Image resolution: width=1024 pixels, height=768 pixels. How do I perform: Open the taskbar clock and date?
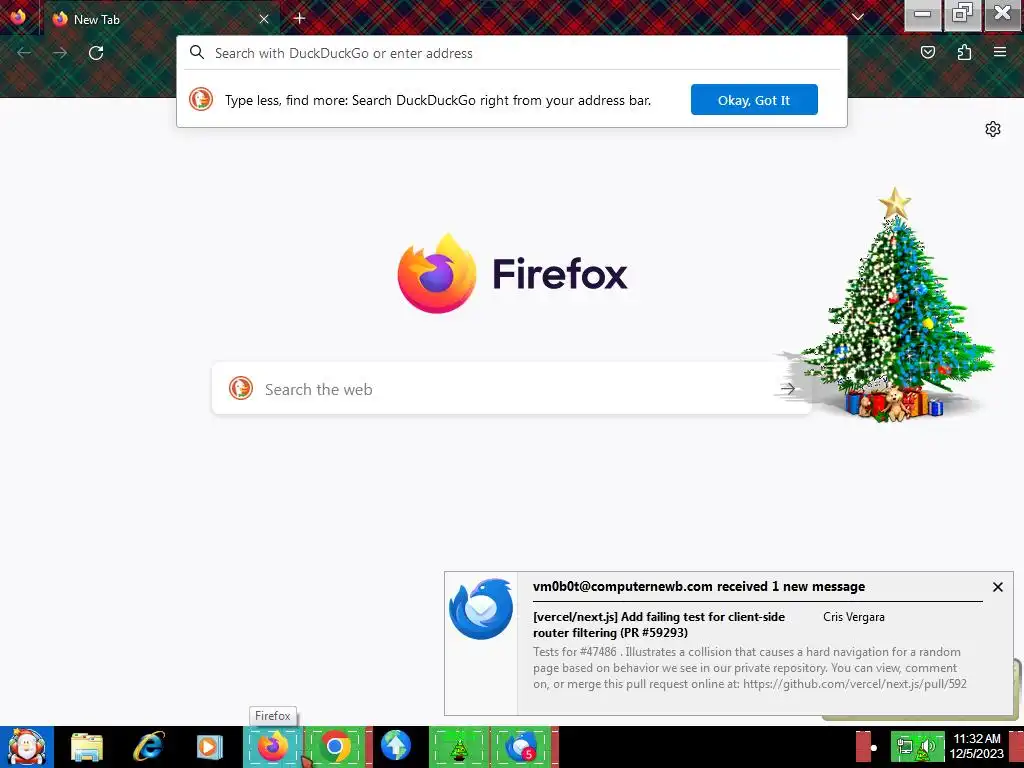pyautogui.click(x=977, y=746)
